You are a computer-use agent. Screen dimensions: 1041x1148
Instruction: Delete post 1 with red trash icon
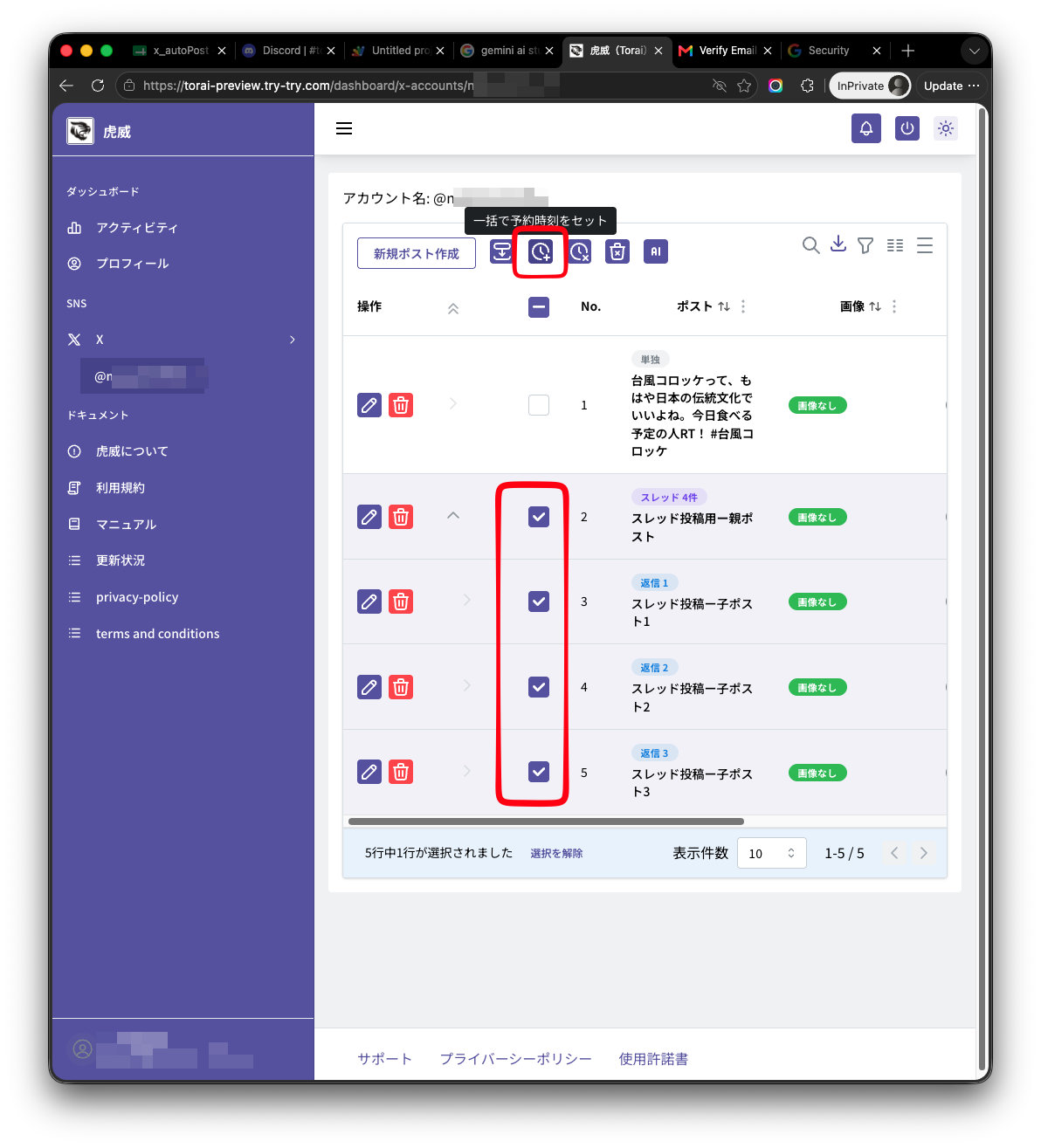pos(401,405)
